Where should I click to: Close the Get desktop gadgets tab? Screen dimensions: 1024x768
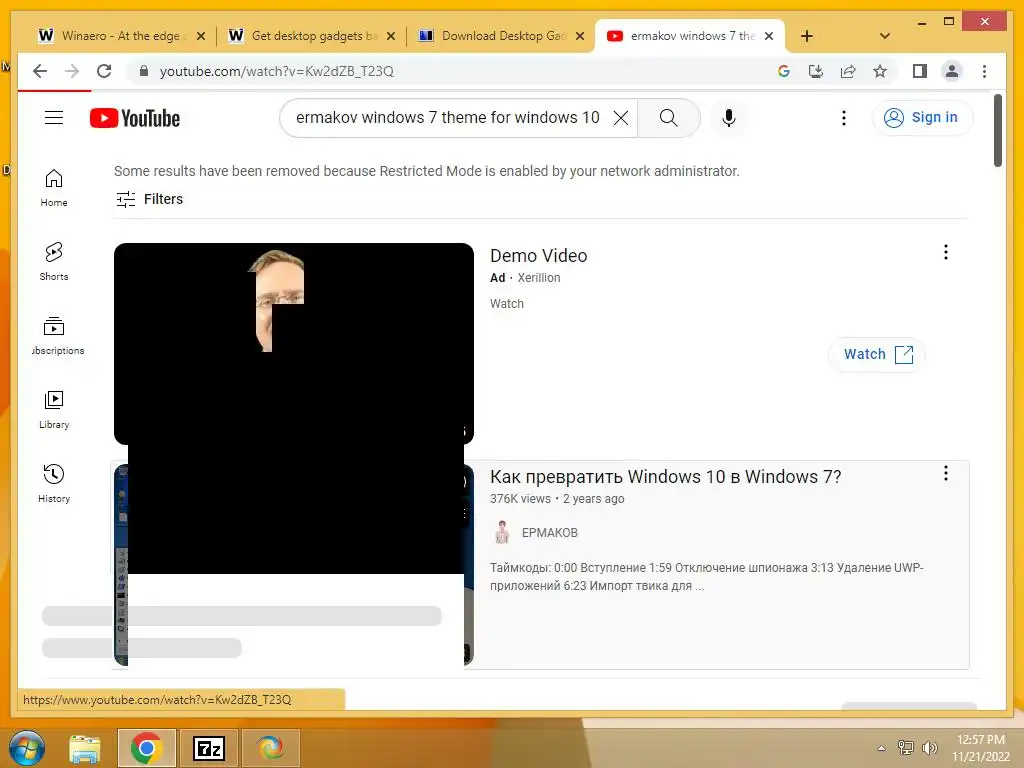point(391,36)
